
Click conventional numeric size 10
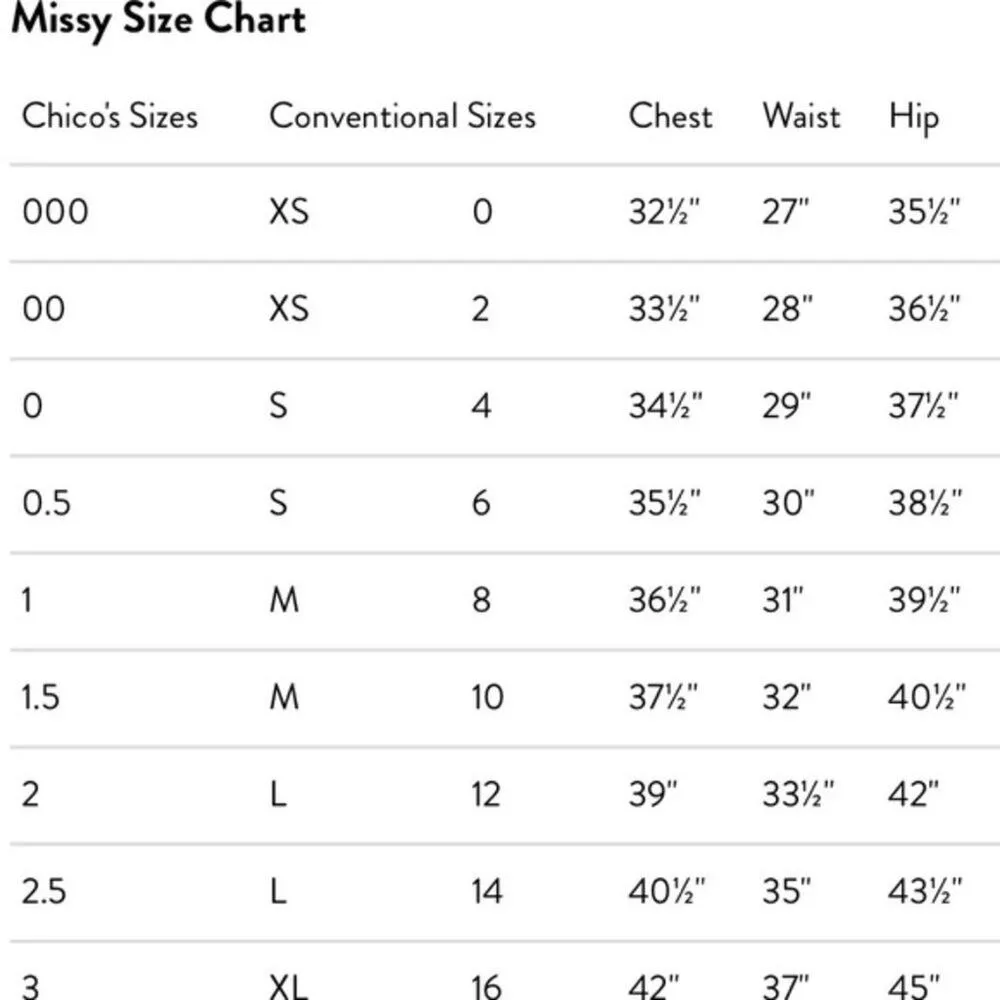[x=487, y=696]
